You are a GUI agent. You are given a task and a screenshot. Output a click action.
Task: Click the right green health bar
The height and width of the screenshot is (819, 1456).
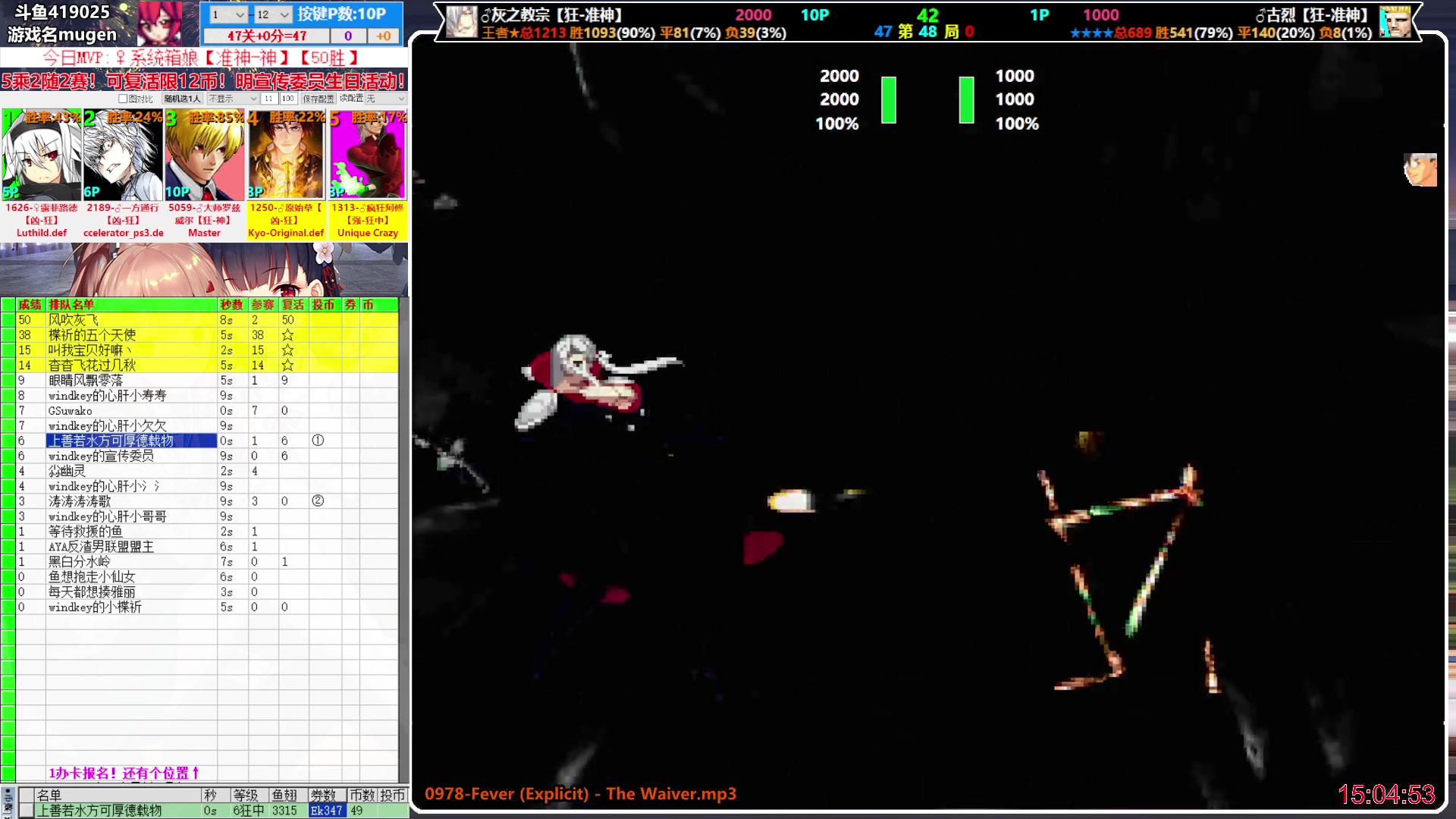(x=966, y=99)
